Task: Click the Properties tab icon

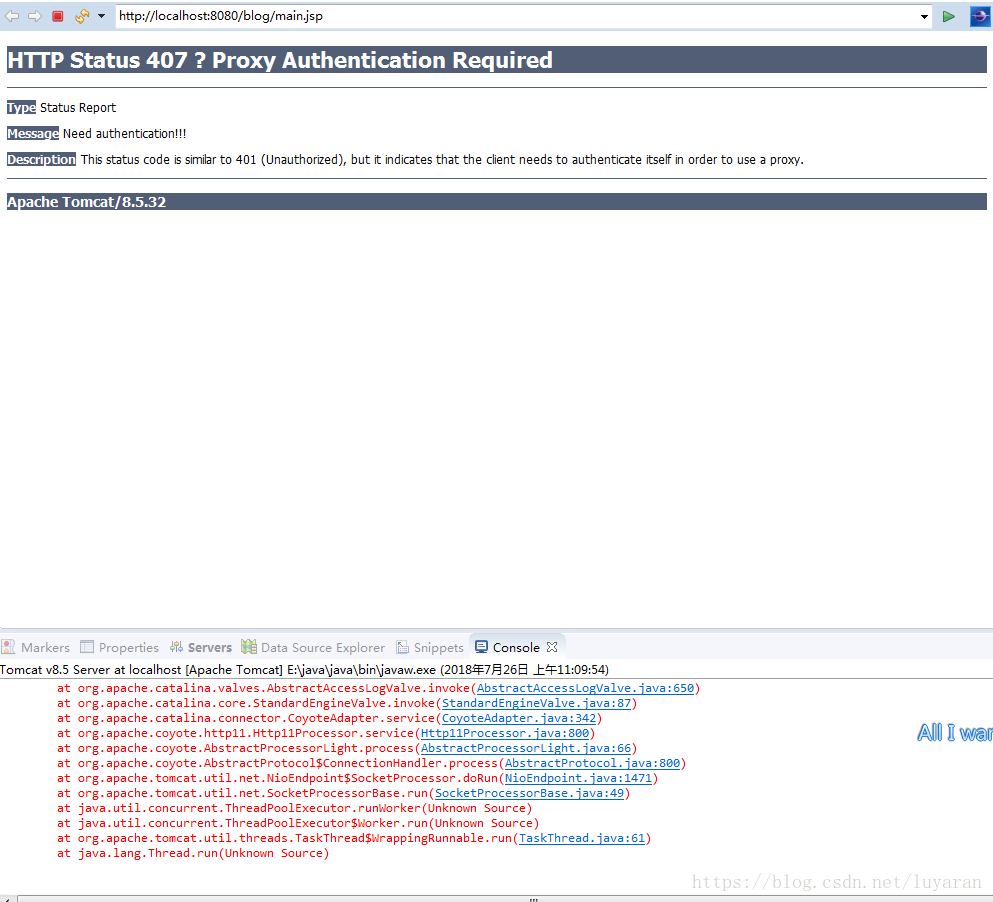Action: click(x=87, y=647)
